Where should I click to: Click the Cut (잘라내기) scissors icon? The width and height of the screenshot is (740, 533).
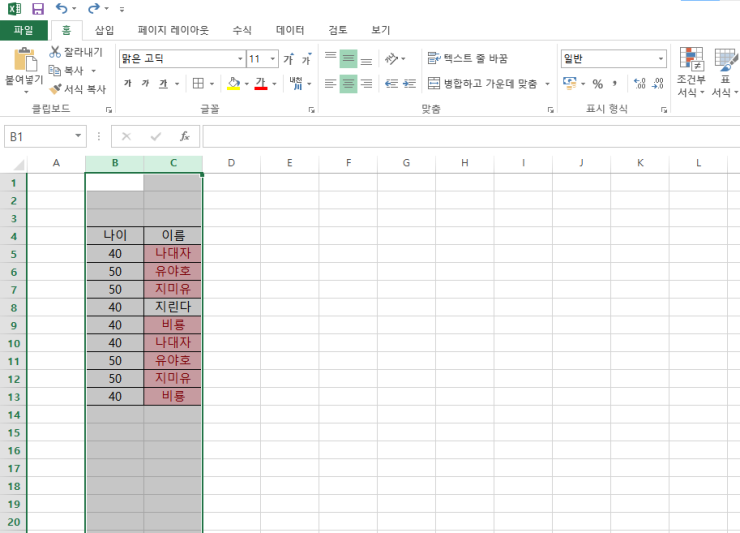[55, 52]
